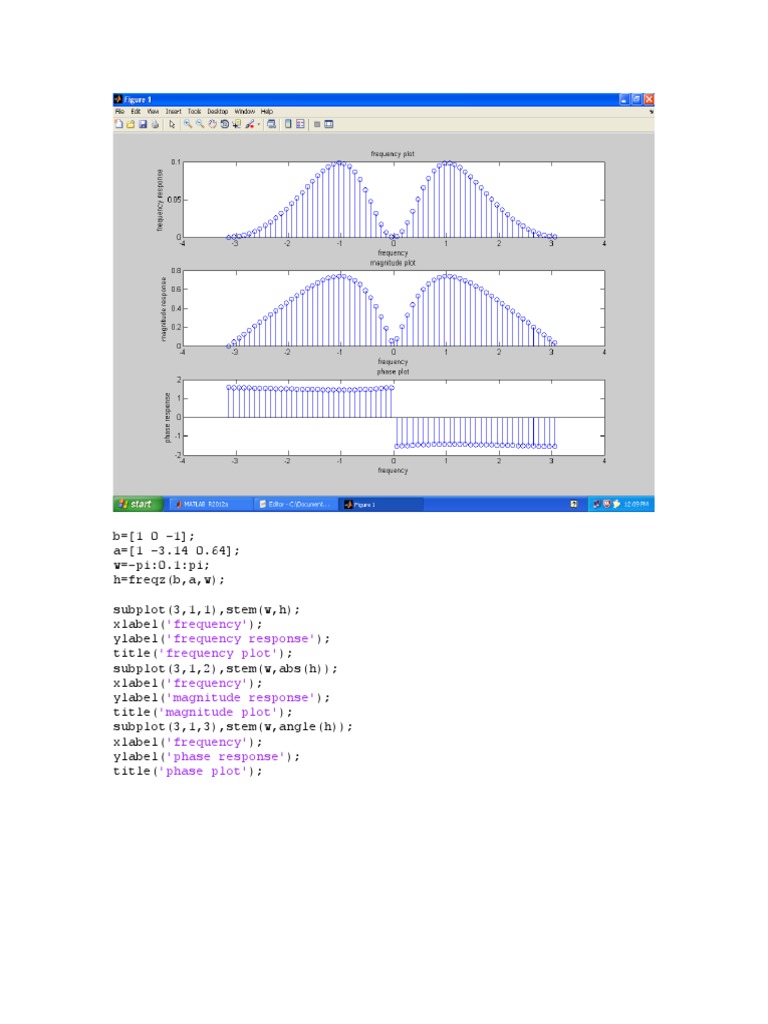The width and height of the screenshot is (768, 1024).
Task: Minimize the Figure 1 window
Action: point(624,99)
